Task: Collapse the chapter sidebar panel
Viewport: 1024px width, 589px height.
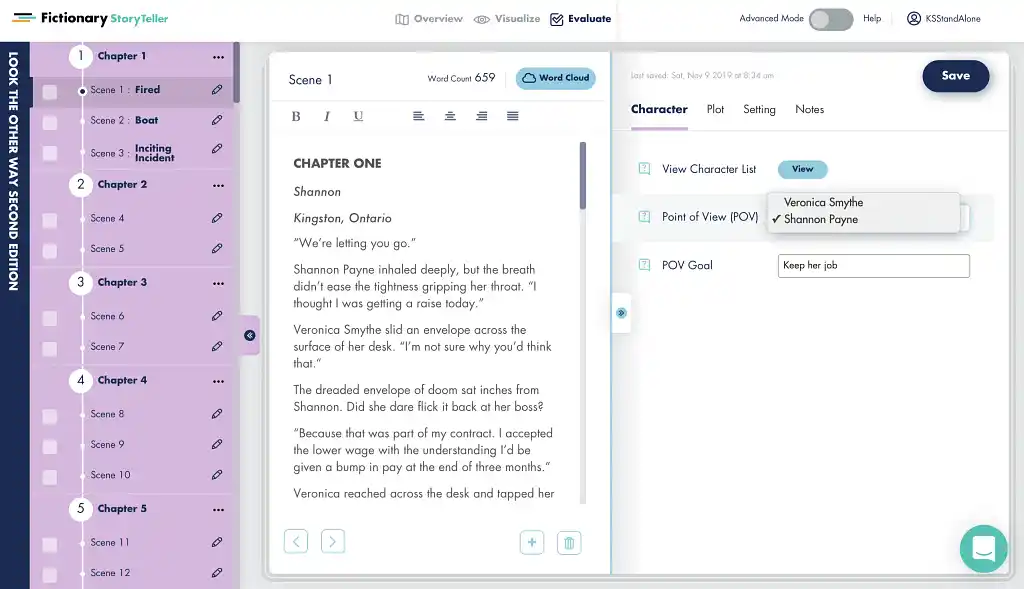Action: pyautogui.click(x=249, y=336)
